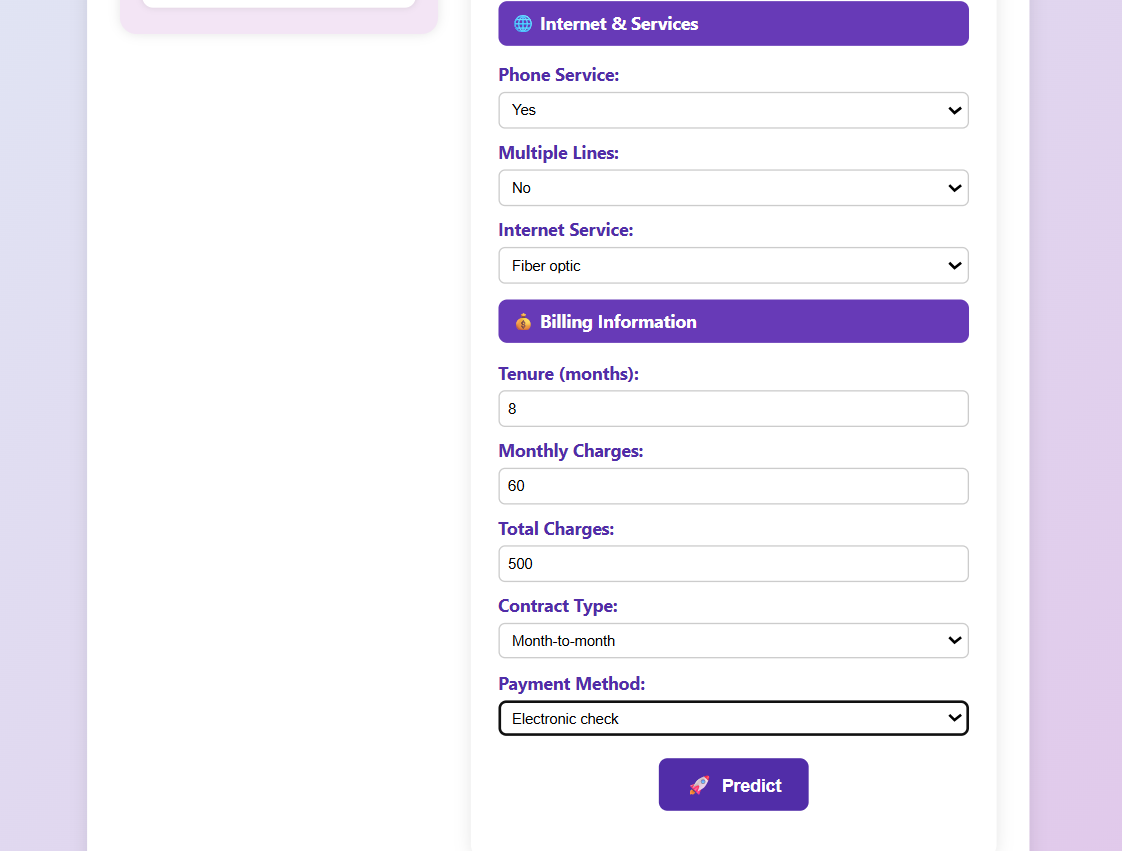Open the Phone Service dropdown
This screenshot has width=1122, height=851.
point(733,110)
